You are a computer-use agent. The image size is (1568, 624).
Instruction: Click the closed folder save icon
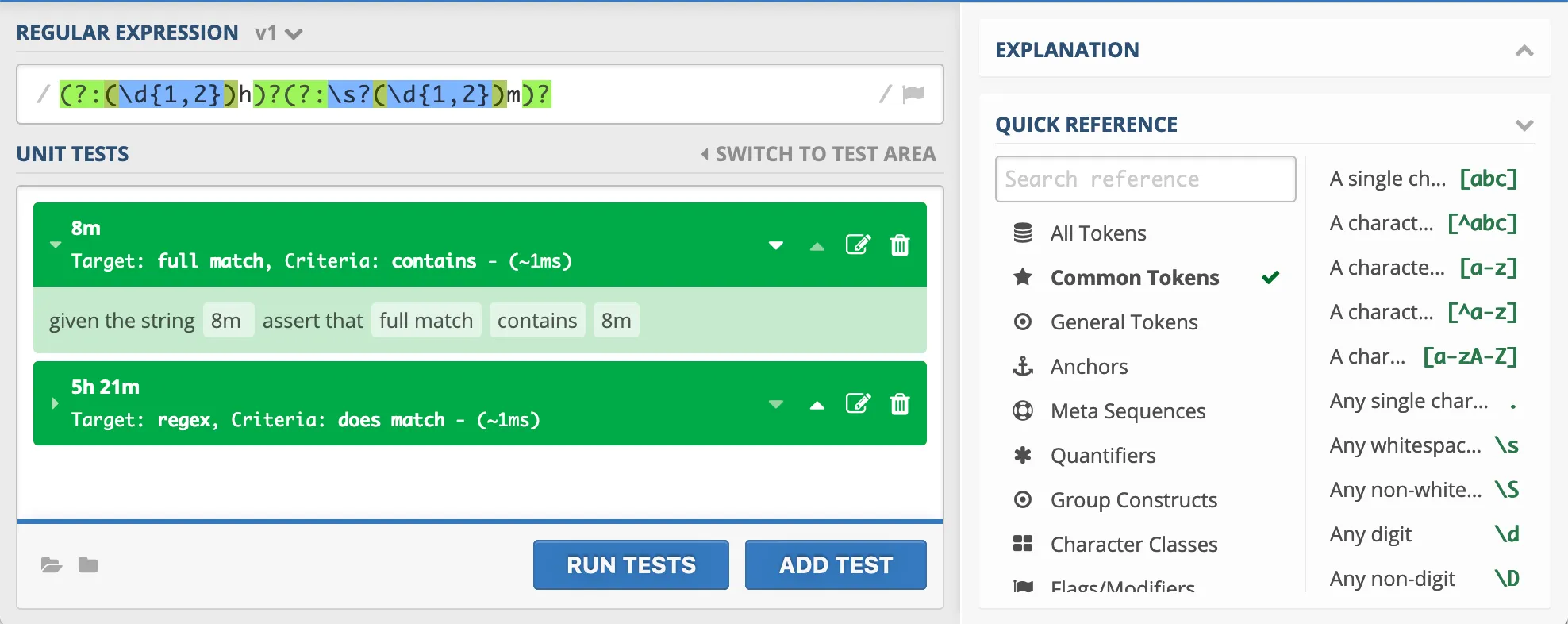point(88,564)
